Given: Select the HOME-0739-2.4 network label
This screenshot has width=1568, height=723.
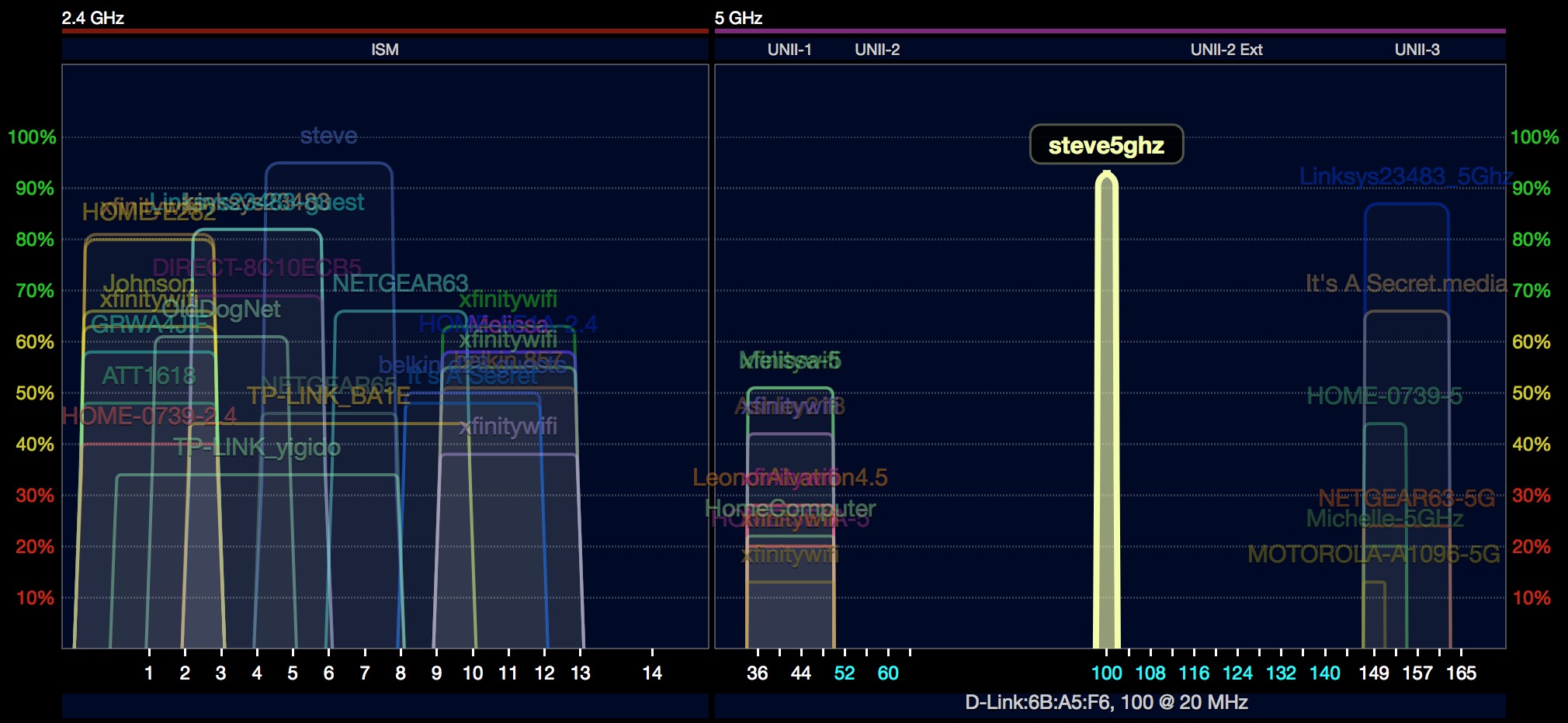Looking at the screenshot, I should pos(149,416).
